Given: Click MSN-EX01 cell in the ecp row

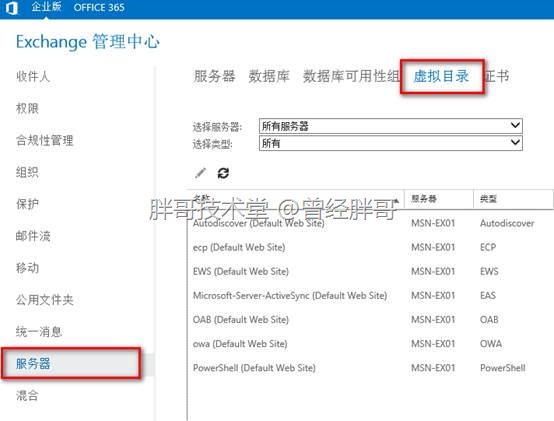Looking at the screenshot, I should pos(433,247).
